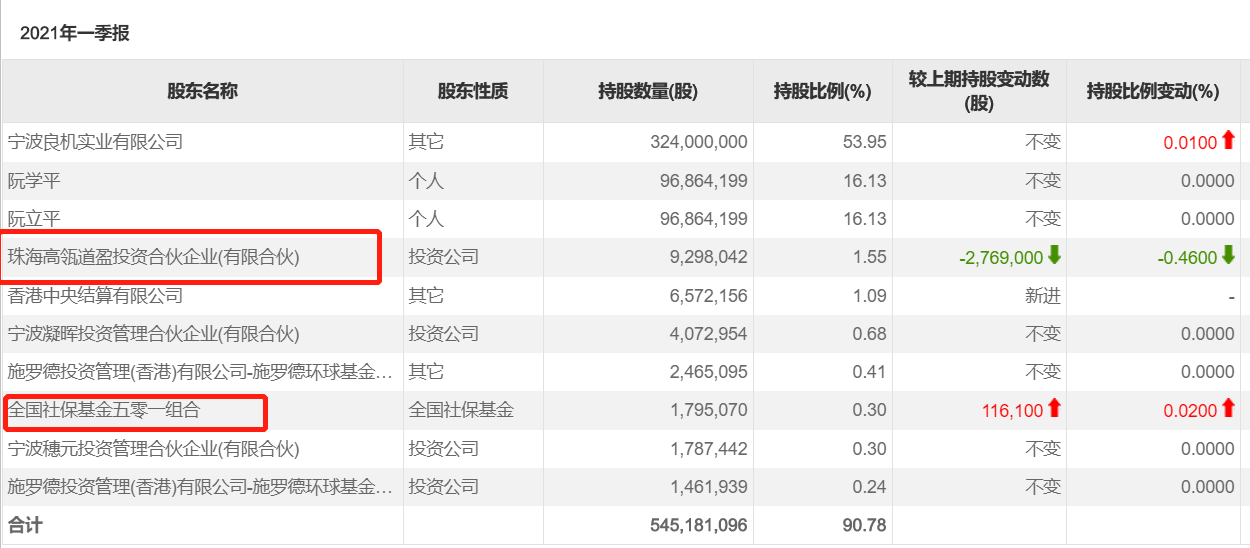
Task: Click the 施罗德 name in the 2,465,095 row
Action: [x=200, y=372]
